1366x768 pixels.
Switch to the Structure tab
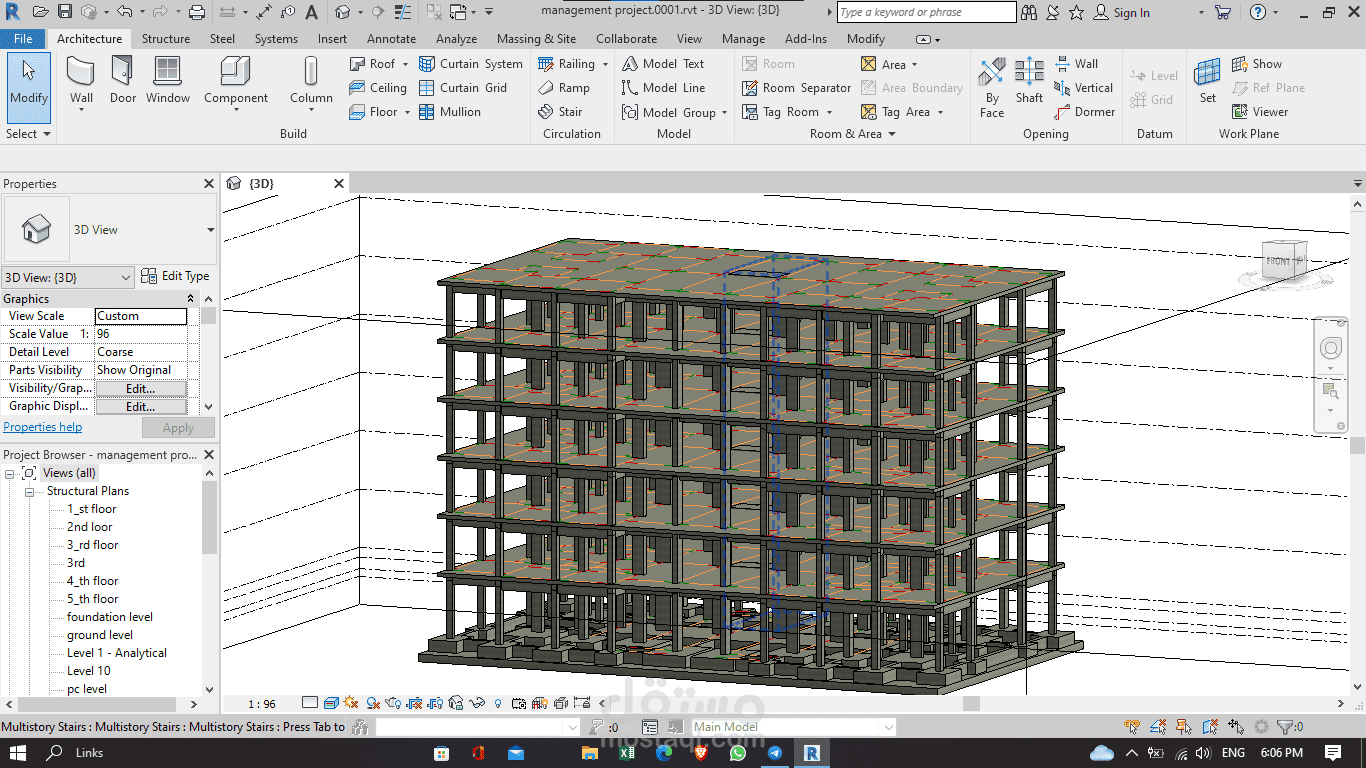pos(166,39)
